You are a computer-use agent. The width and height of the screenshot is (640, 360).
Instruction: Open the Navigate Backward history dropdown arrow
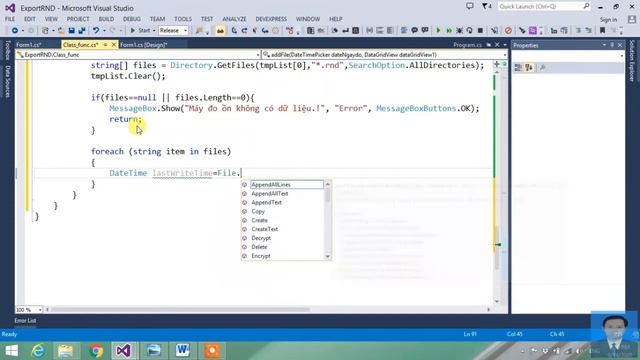(x=23, y=31)
